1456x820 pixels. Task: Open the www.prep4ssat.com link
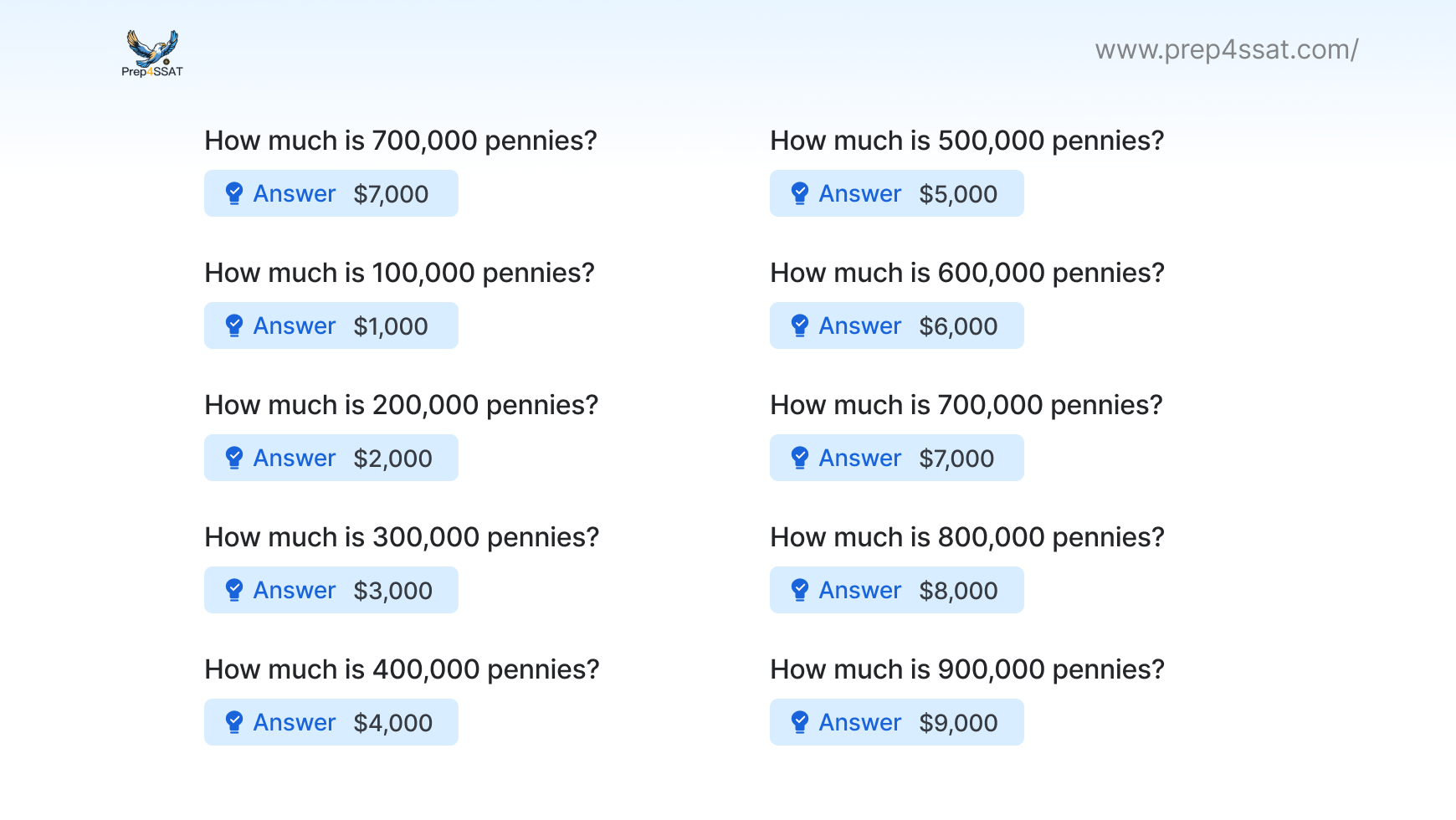coord(1226,50)
